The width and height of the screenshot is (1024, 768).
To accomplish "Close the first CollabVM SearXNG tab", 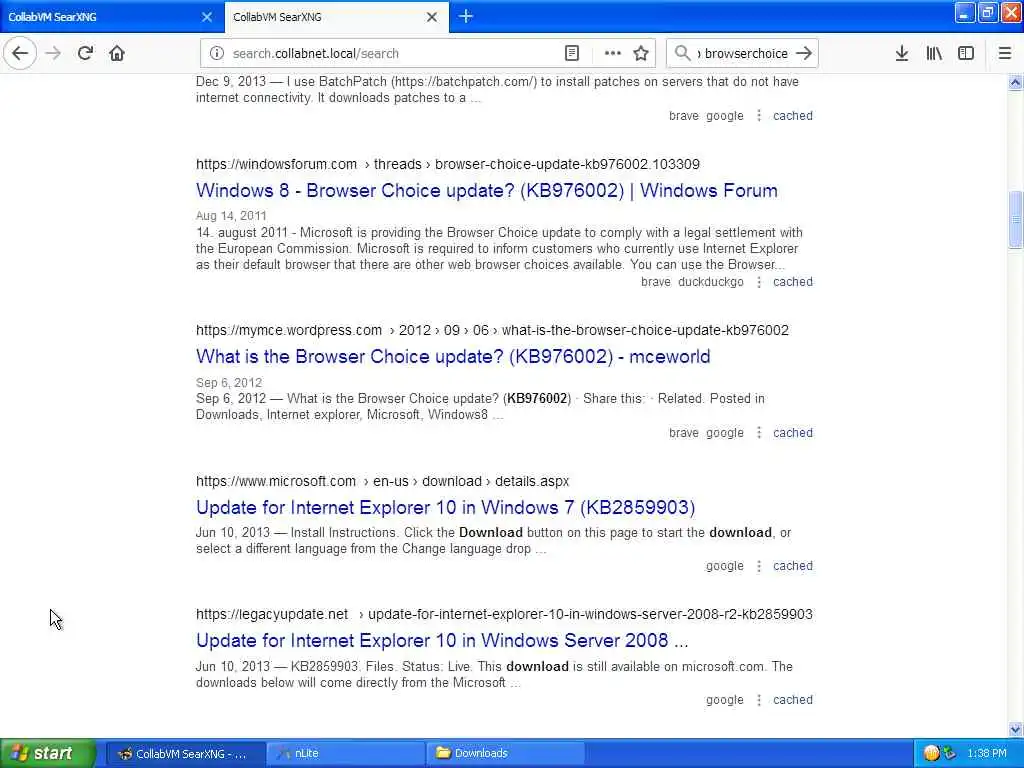I will pyautogui.click(x=207, y=17).
